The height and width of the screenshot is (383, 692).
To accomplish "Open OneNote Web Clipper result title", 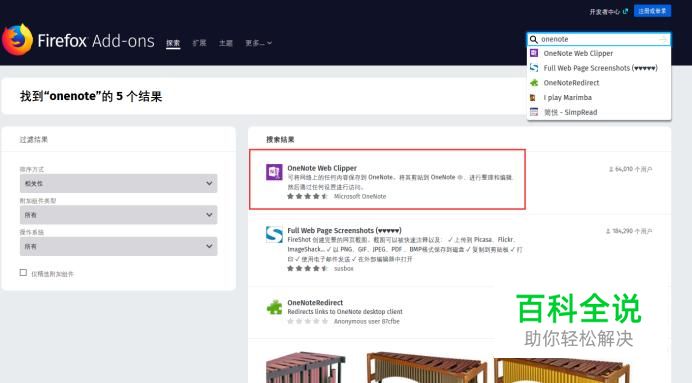I will click(322, 168).
